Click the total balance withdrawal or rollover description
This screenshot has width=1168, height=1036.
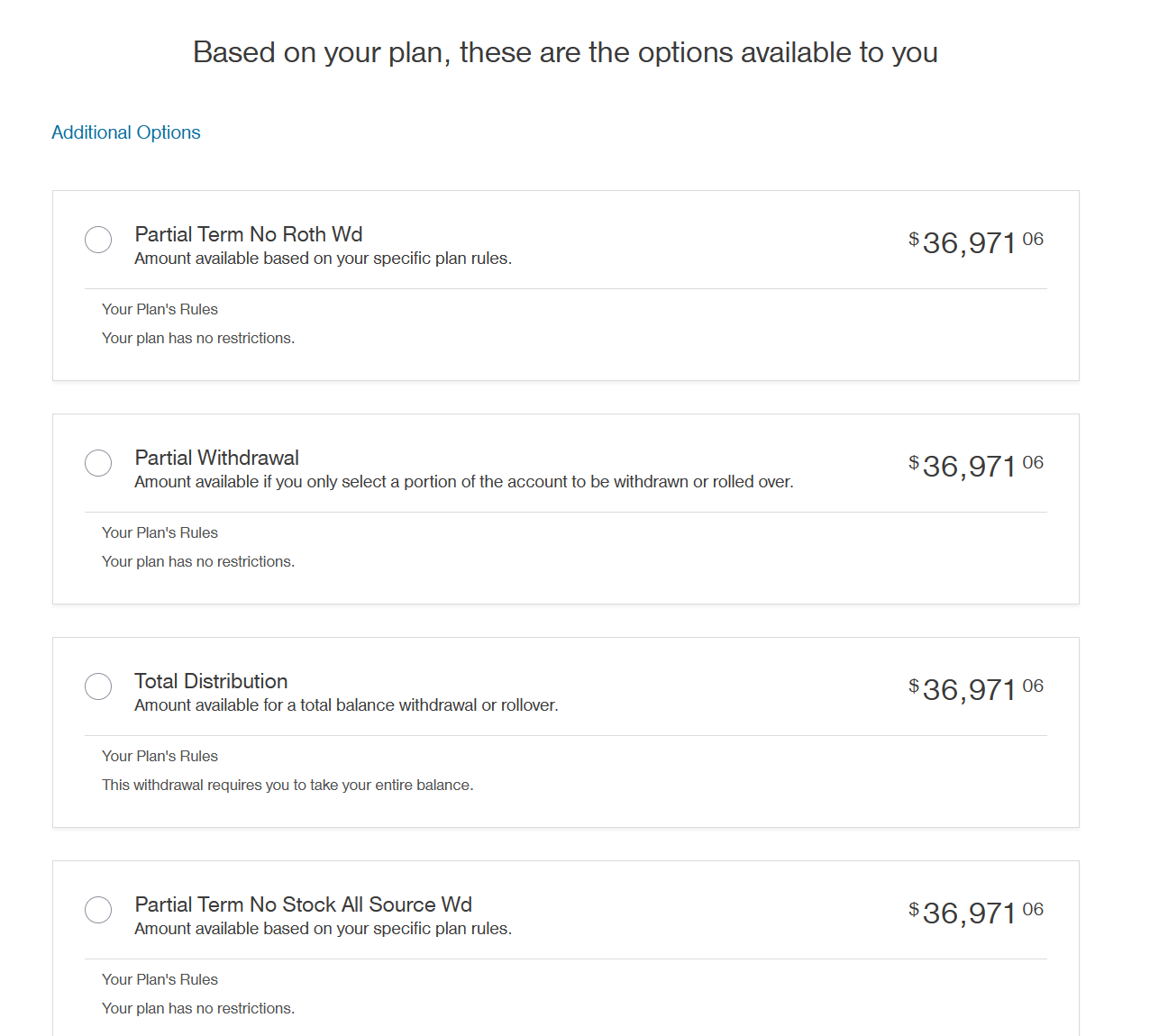pyautogui.click(x=347, y=705)
